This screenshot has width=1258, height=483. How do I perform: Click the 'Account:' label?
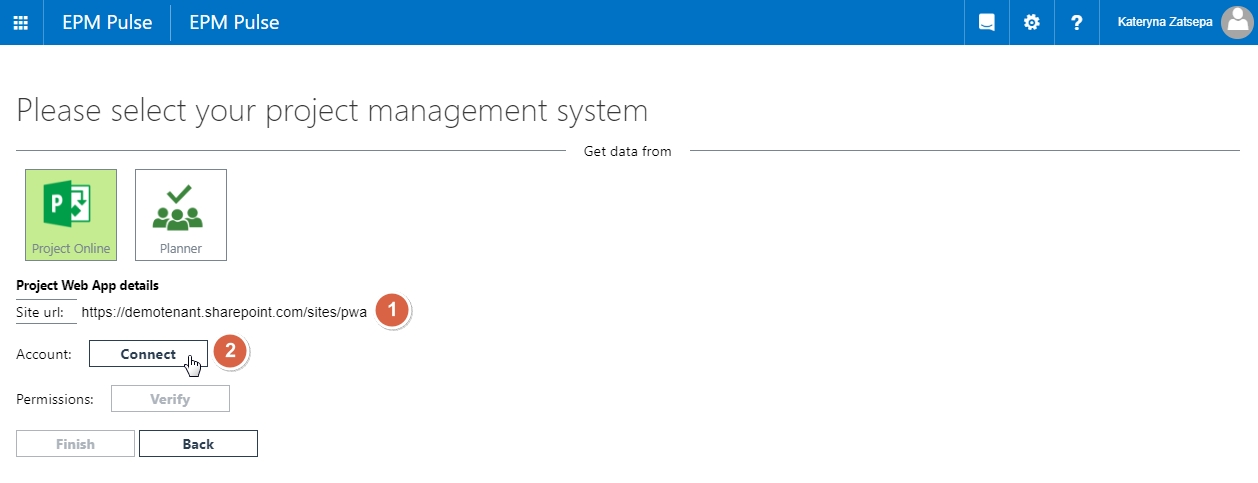click(x=44, y=354)
